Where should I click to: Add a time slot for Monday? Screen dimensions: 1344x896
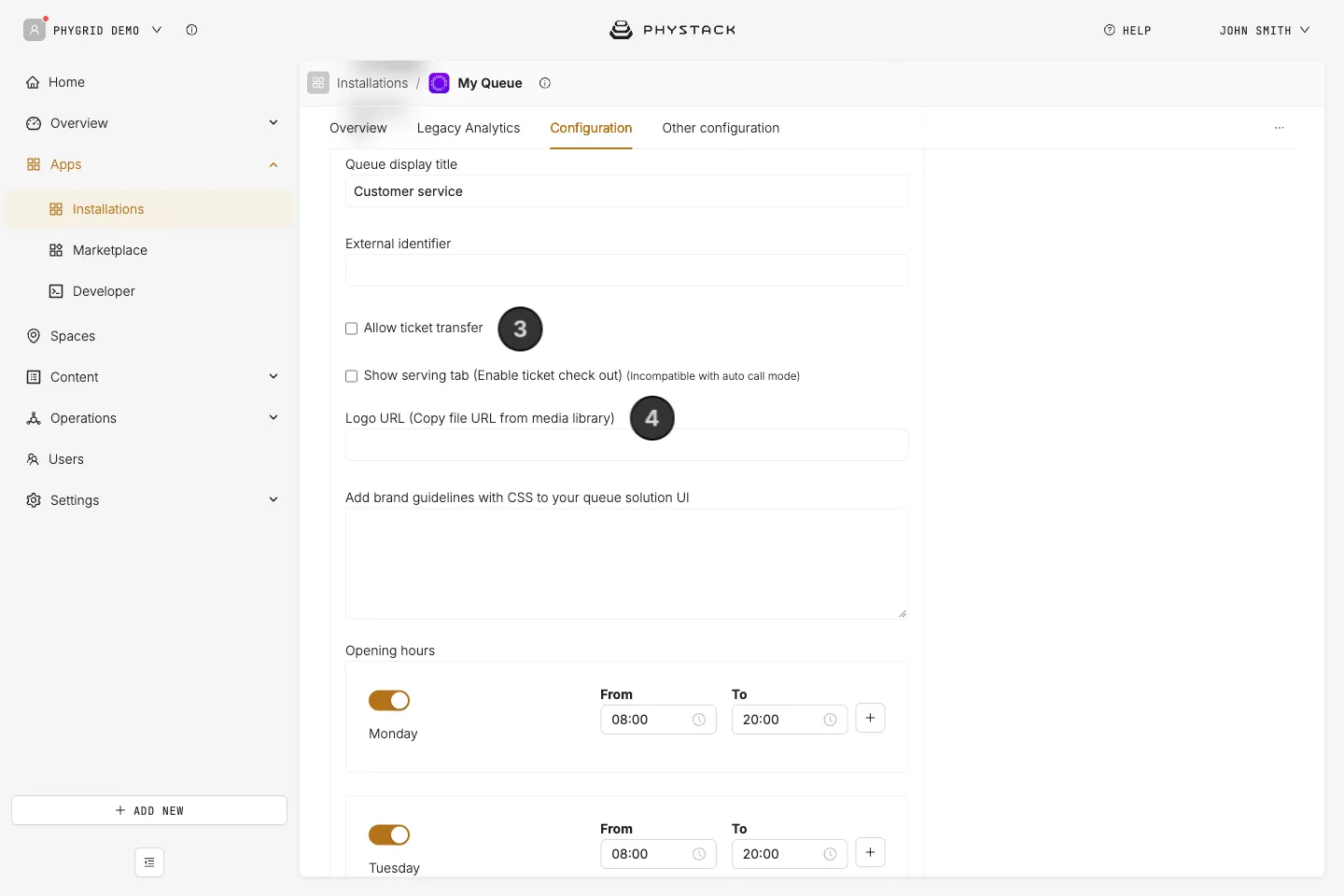pos(870,718)
